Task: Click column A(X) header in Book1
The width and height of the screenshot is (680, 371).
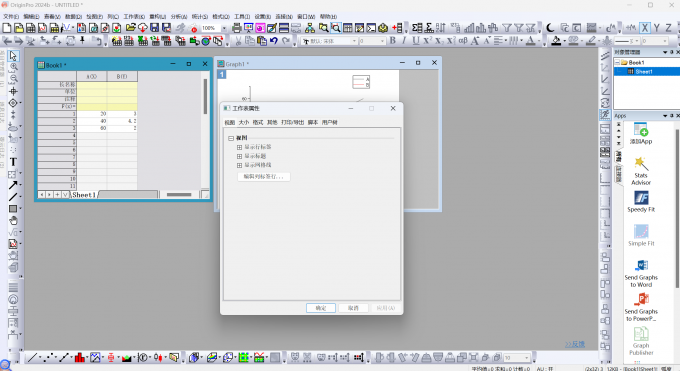Action: 92,76
